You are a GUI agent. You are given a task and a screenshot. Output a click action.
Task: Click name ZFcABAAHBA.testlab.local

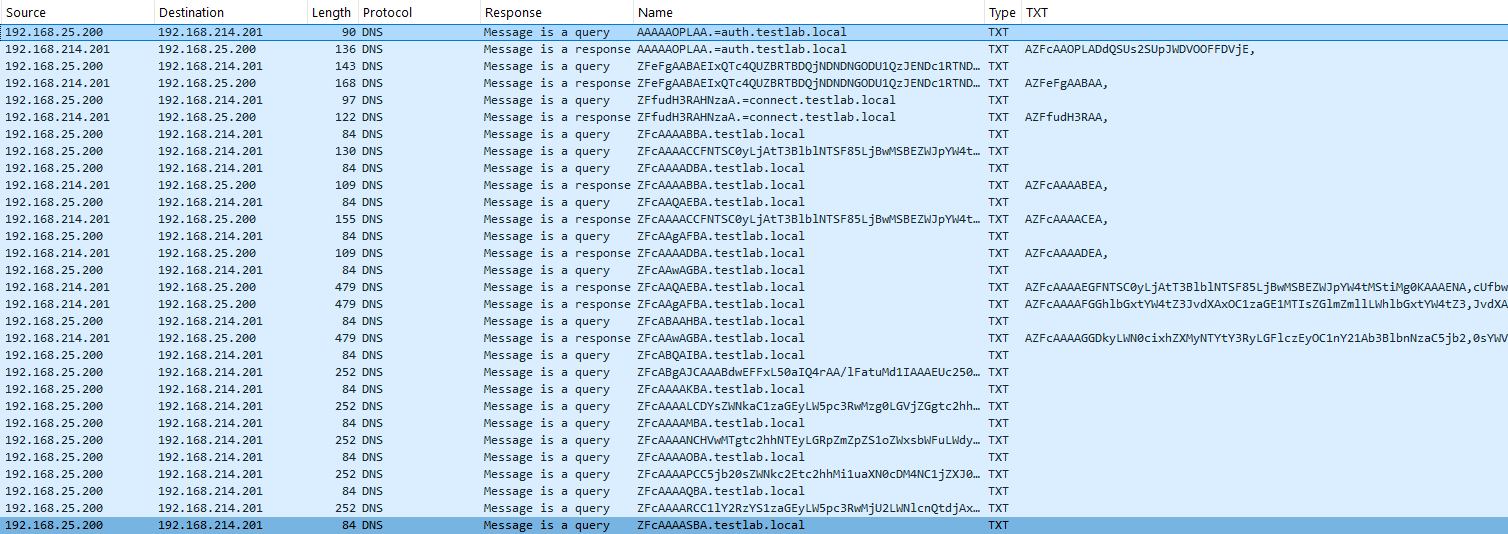(x=720, y=321)
